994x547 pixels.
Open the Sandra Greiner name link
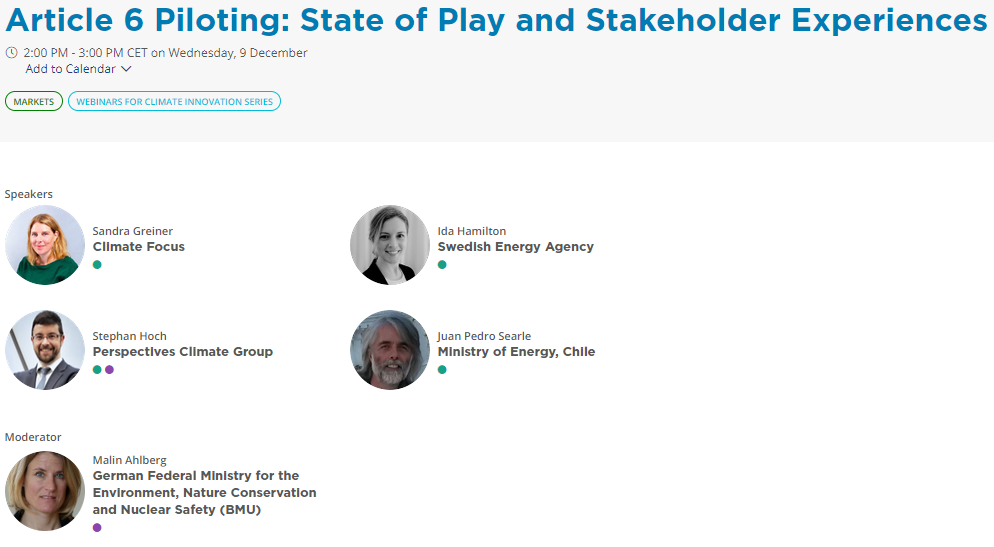(133, 231)
